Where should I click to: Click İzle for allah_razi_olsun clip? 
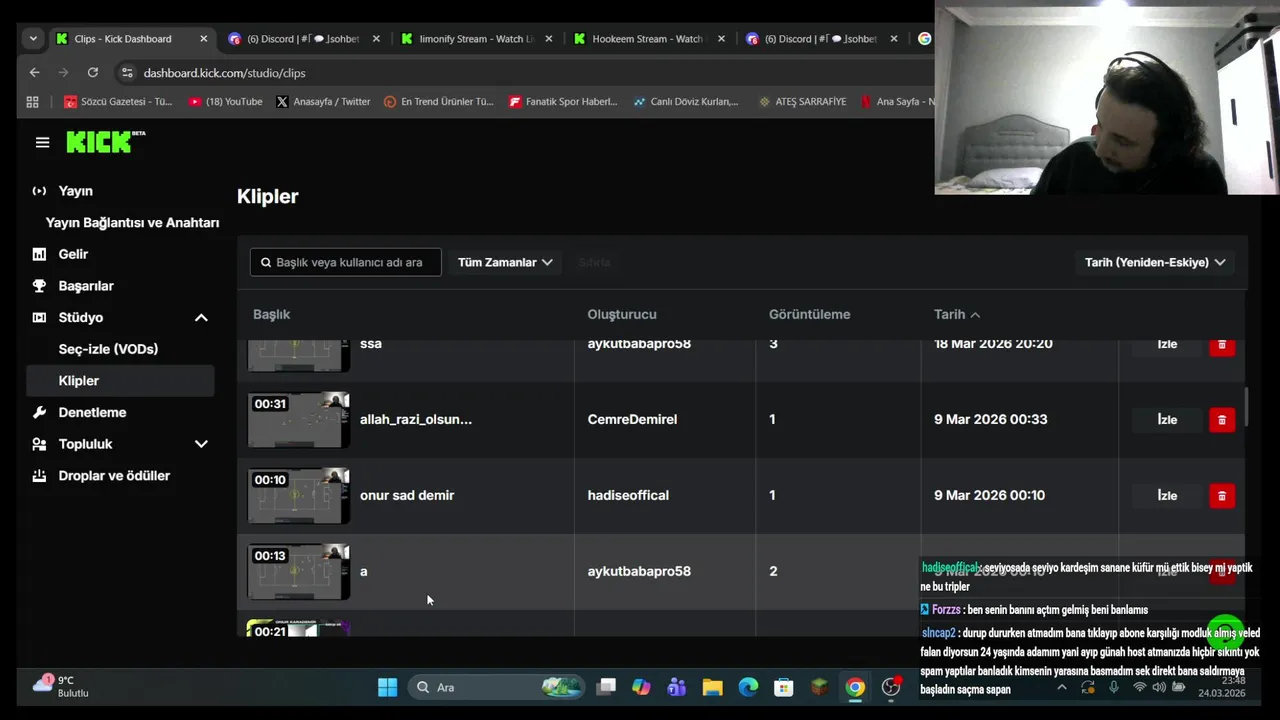[x=1167, y=420]
